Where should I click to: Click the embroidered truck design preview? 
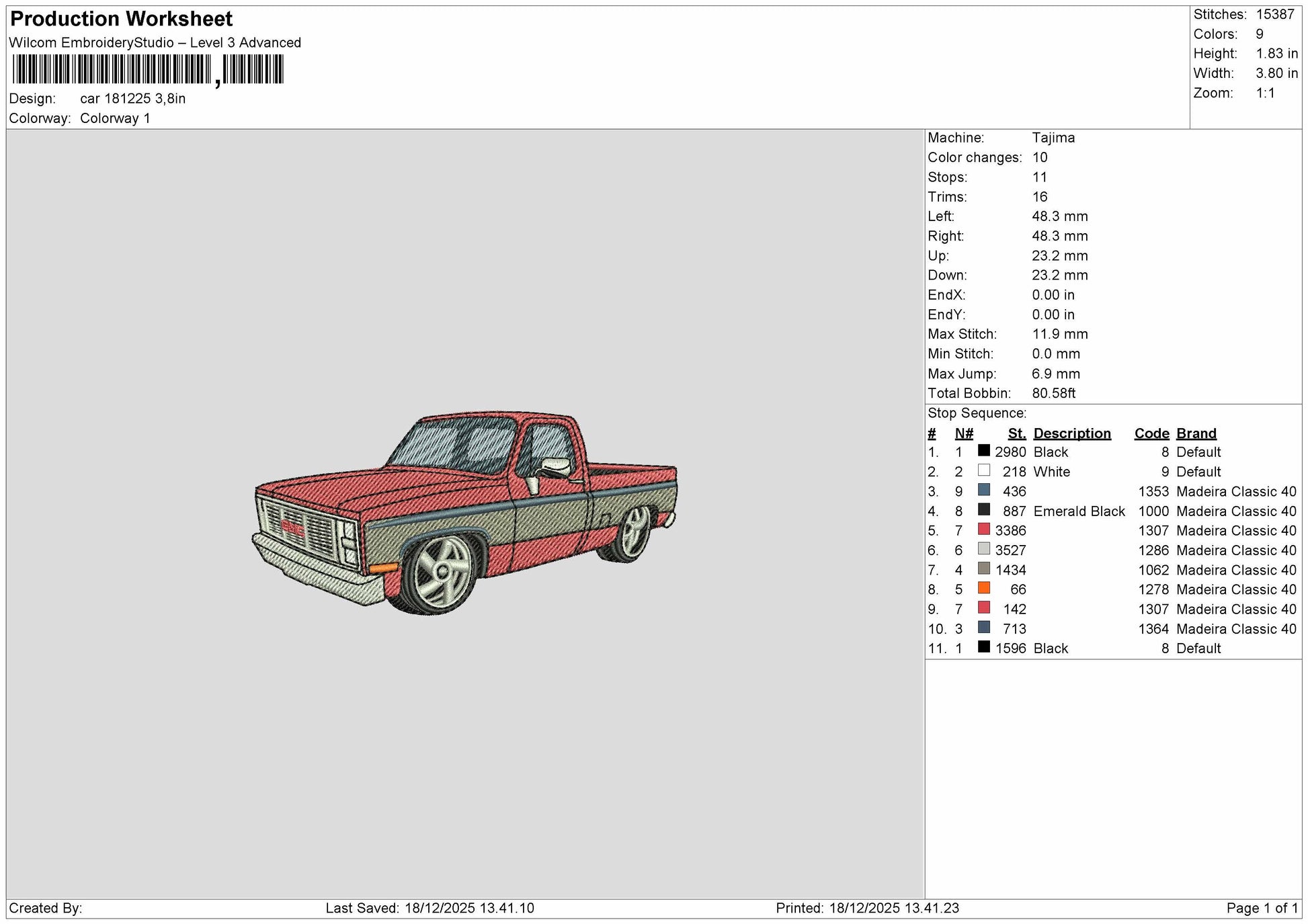coord(465,513)
